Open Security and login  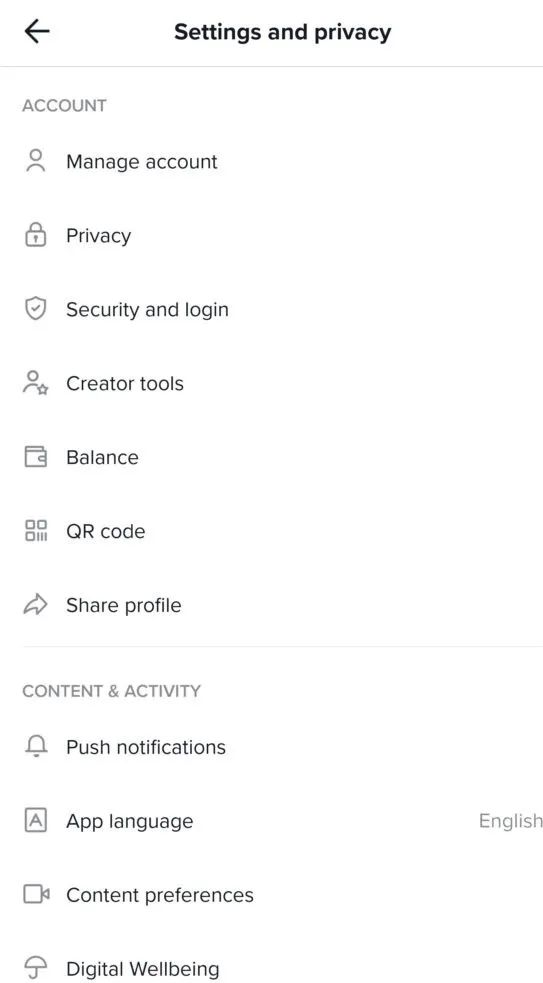pos(272,309)
